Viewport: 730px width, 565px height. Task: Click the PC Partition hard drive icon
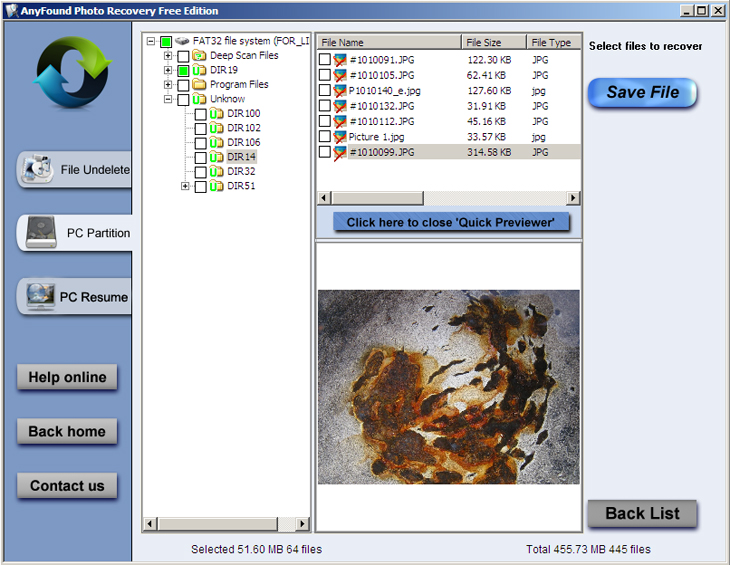[x=41, y=232]
